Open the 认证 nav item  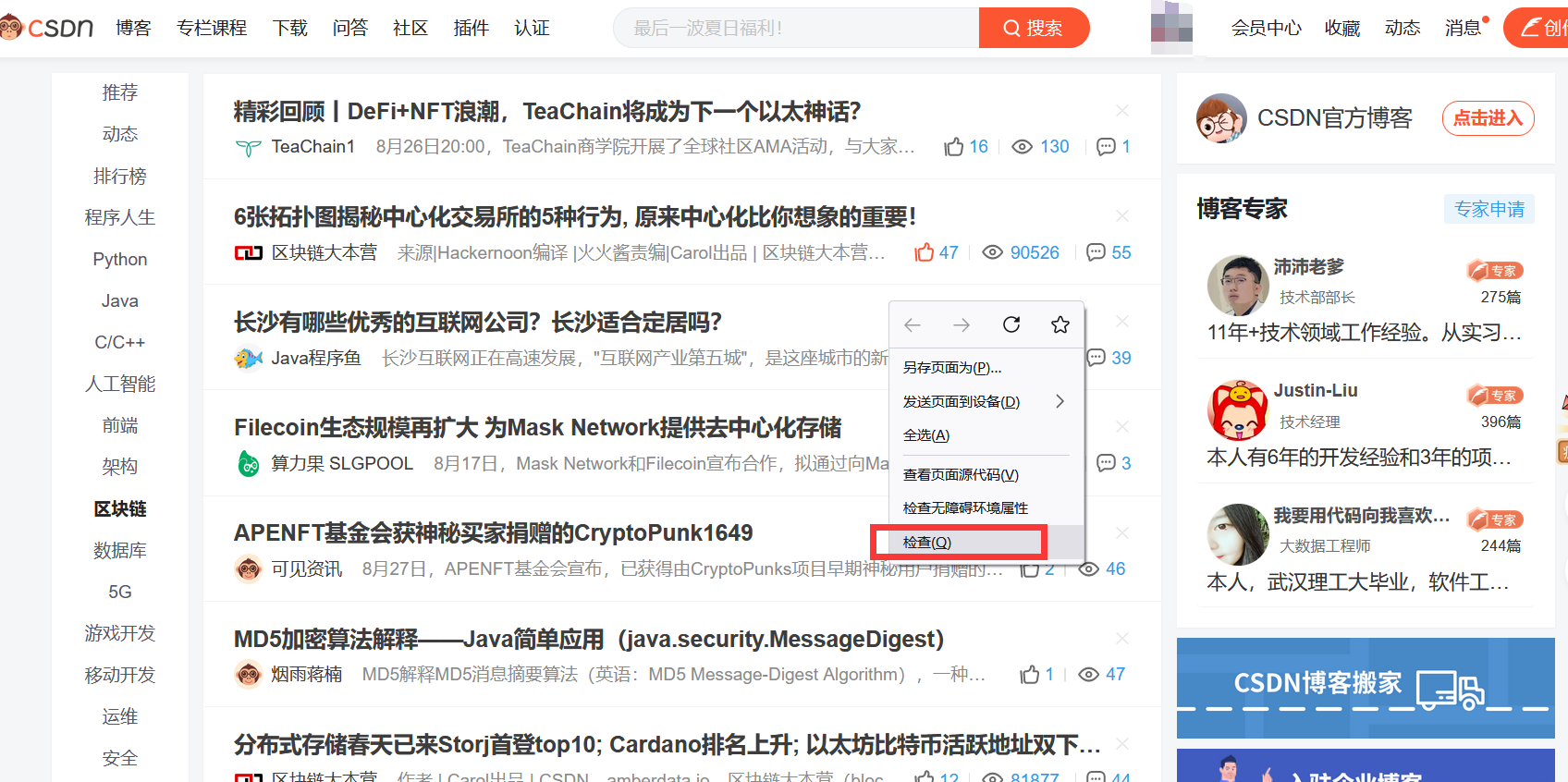tap(532, 28)
